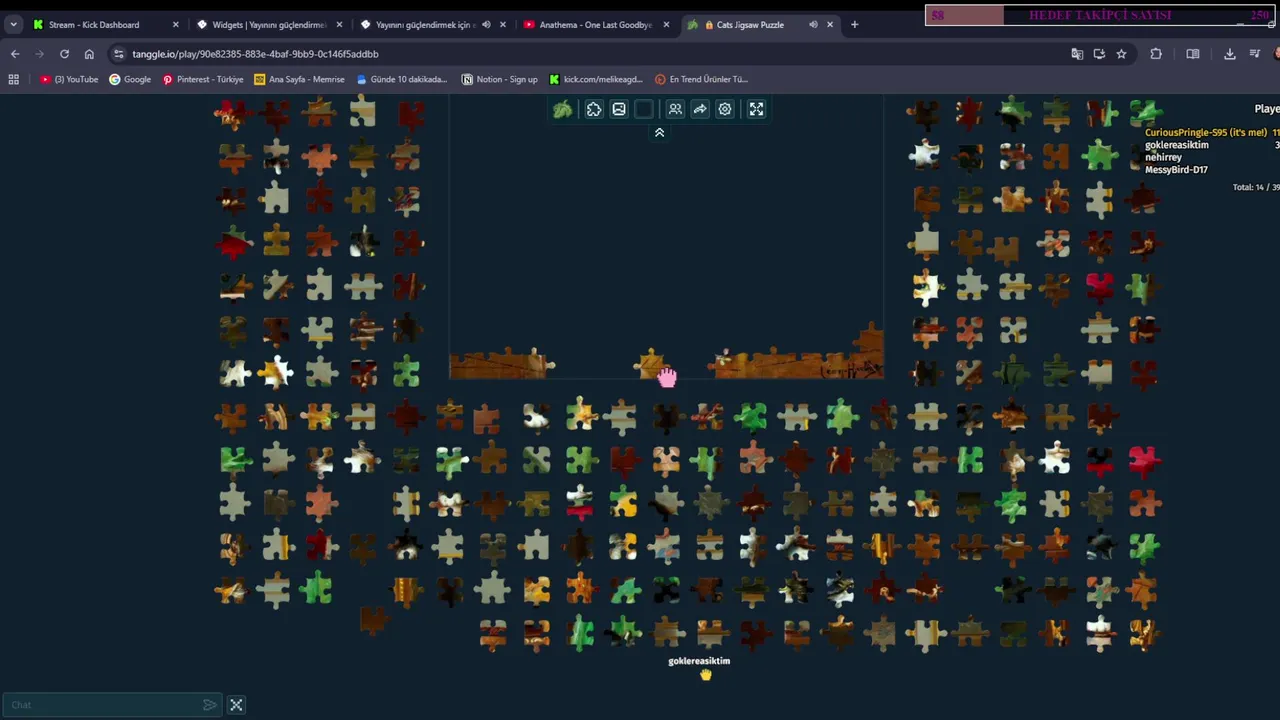Open media controls icon
The height and width of the screenshot is (720, 1280).
[1255, 54]
